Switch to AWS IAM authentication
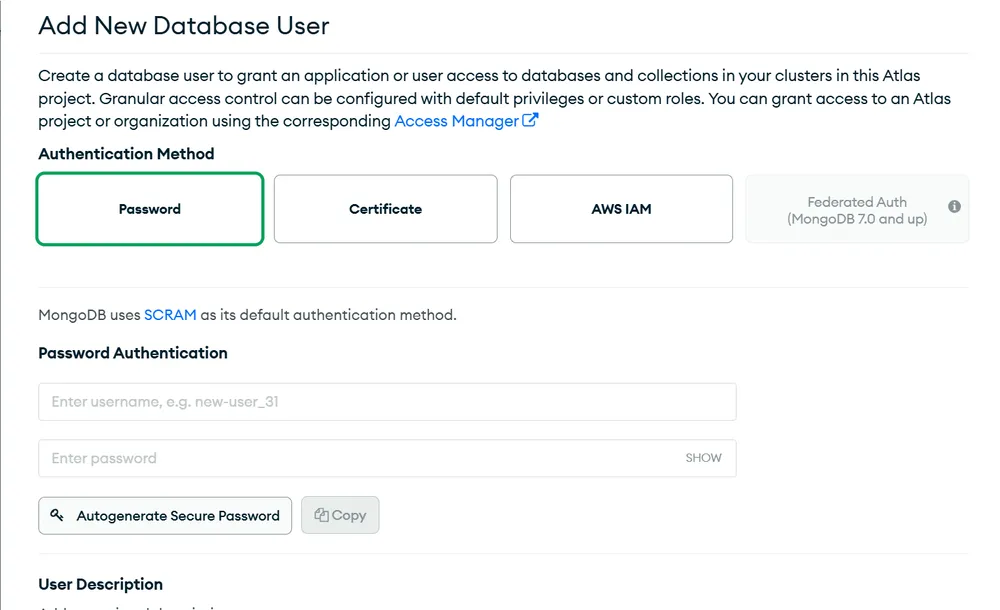The image size is (1000, 610). pyautogui.click(x=621, y=209)
